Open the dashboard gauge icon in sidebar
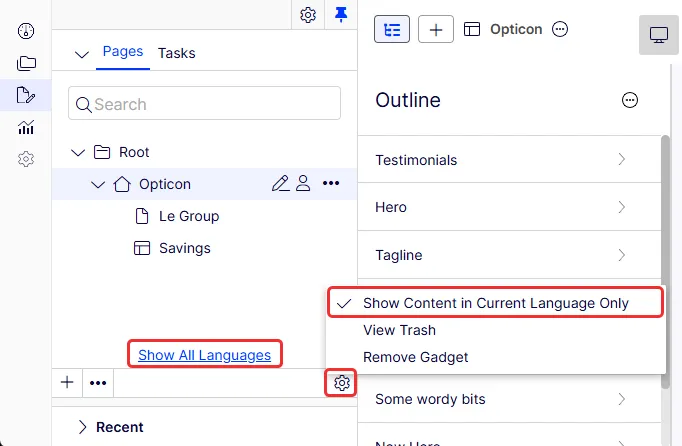 tap(26, 31)
